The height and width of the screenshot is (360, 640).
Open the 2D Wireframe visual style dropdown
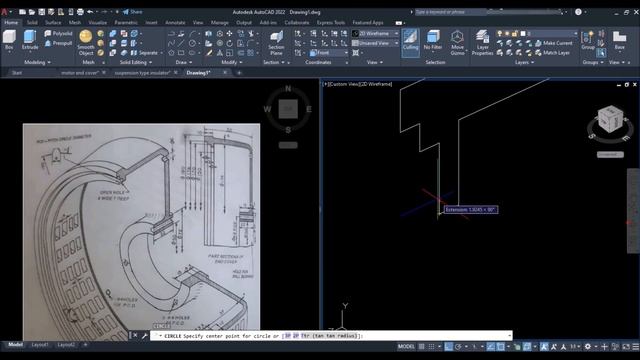coord(375,33)
